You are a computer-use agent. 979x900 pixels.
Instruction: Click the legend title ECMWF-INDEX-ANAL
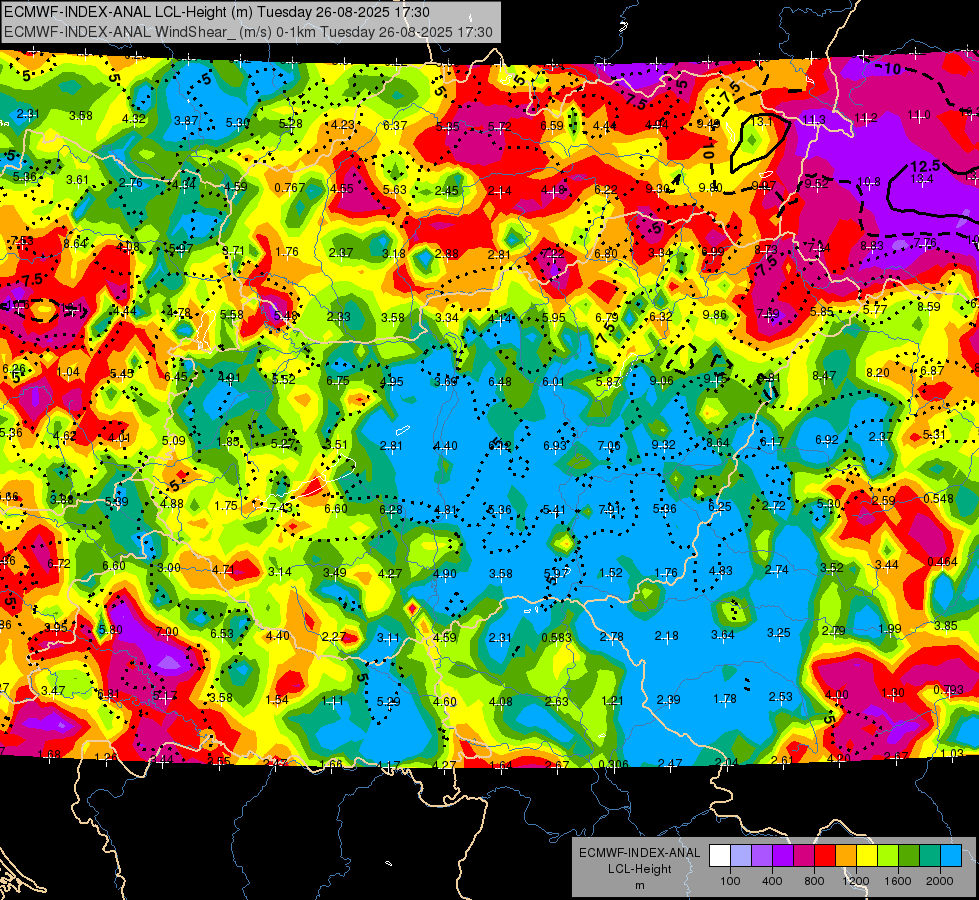pos(640,853)
